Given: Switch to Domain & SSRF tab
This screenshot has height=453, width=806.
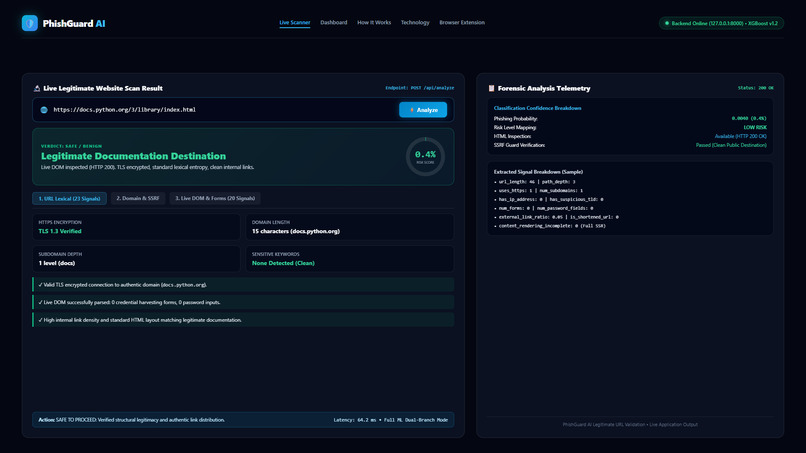Looking at the screenshot, I should (x=138, y=198).
